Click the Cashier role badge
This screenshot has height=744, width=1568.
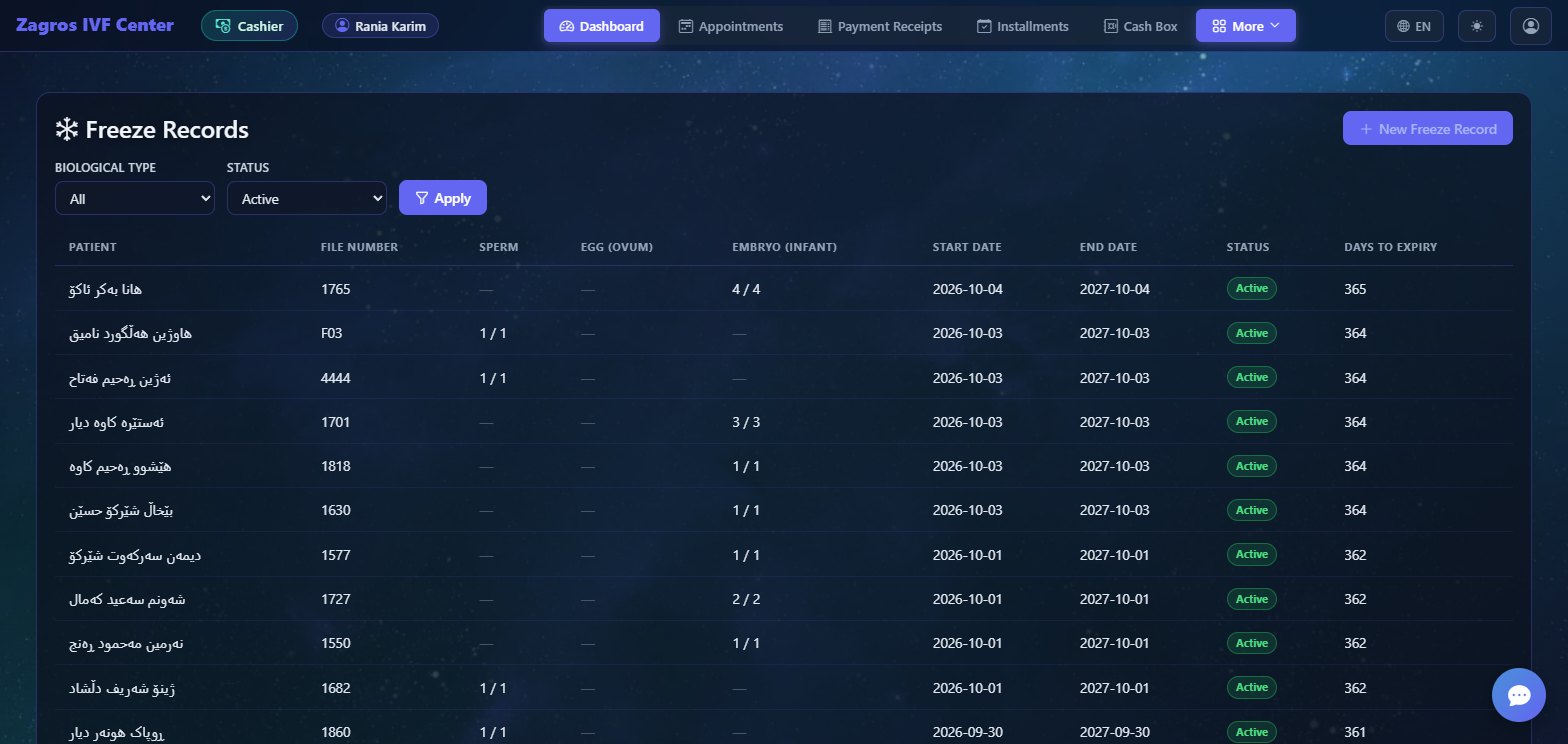tap(249, 26)
